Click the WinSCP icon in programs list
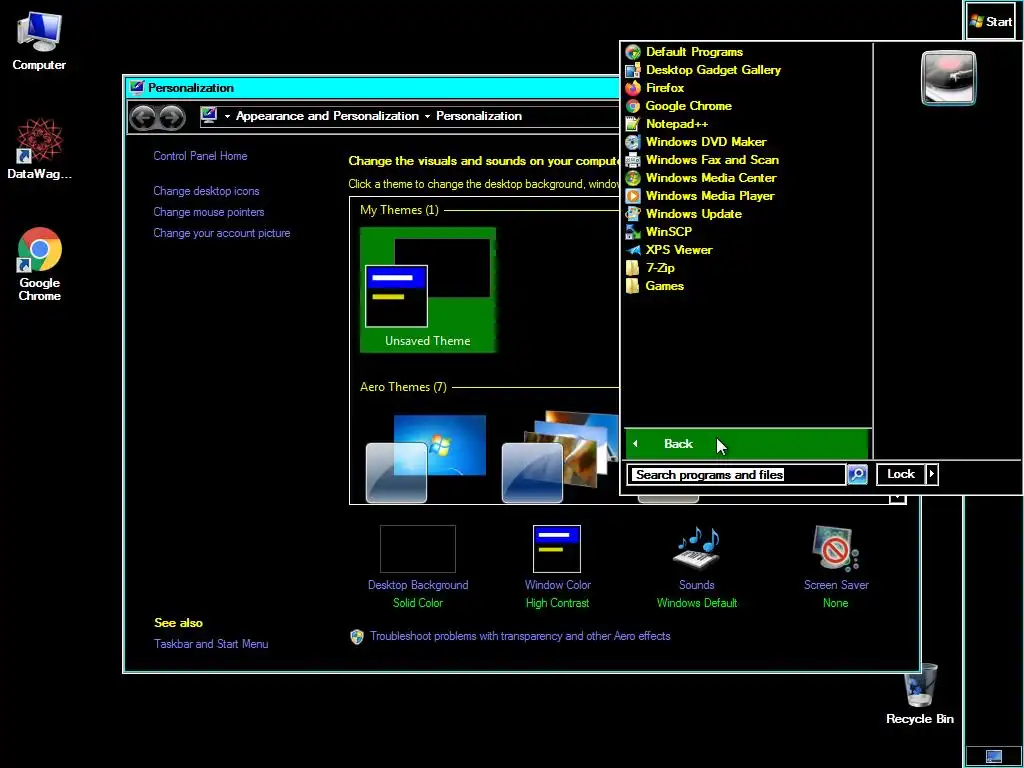Screen dimensions: 1024x768 coord(633,232)
